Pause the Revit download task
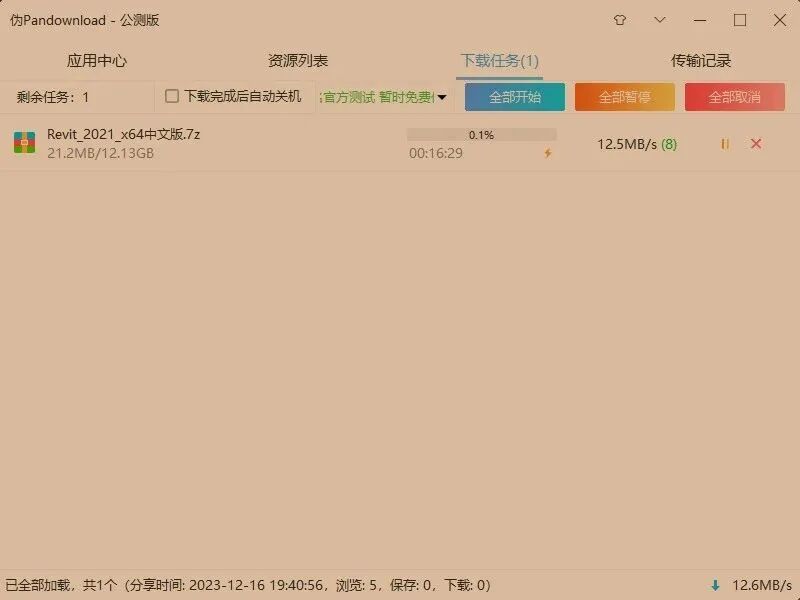Image resolution: width=800 pixels, height=600 pixels. pos(724,144)
